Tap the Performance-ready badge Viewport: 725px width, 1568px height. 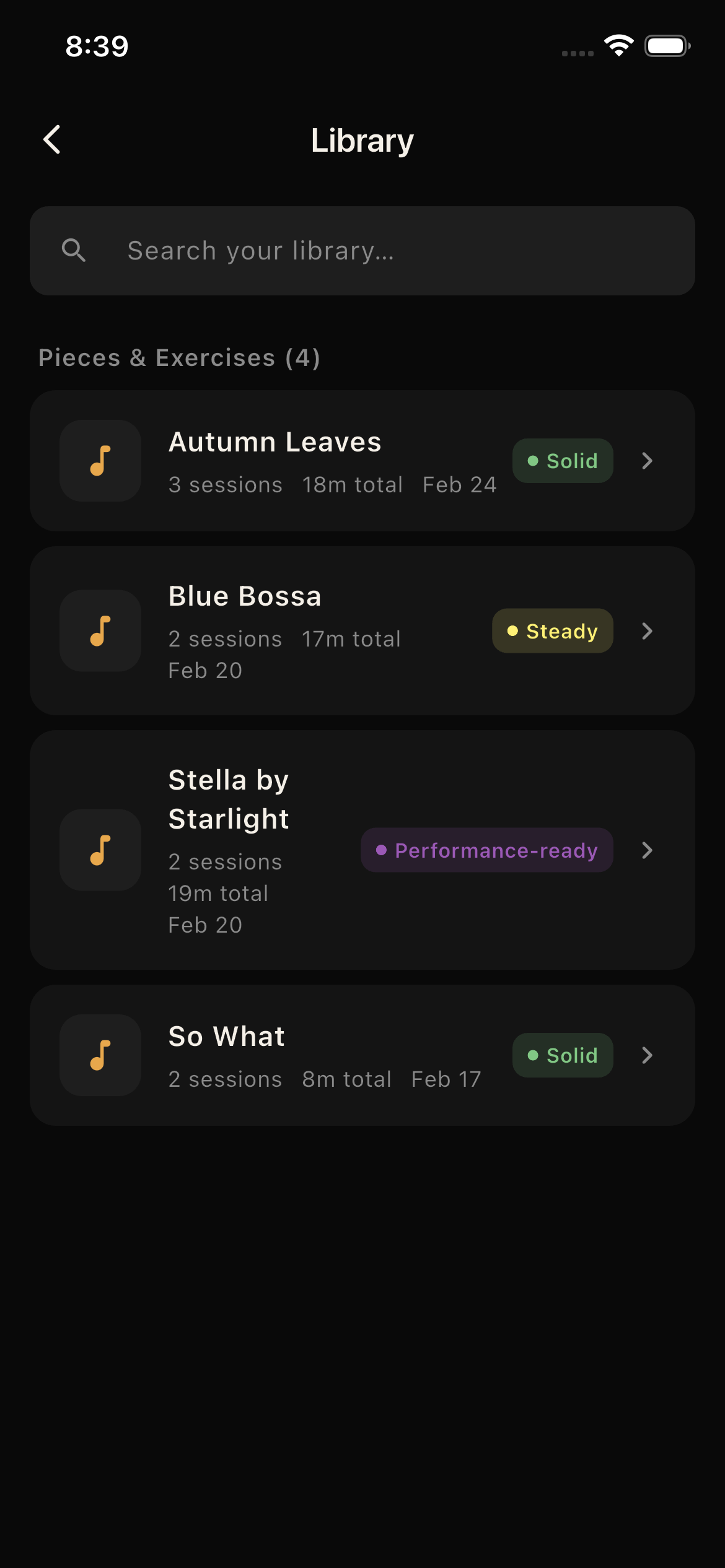tap(487, 850)
